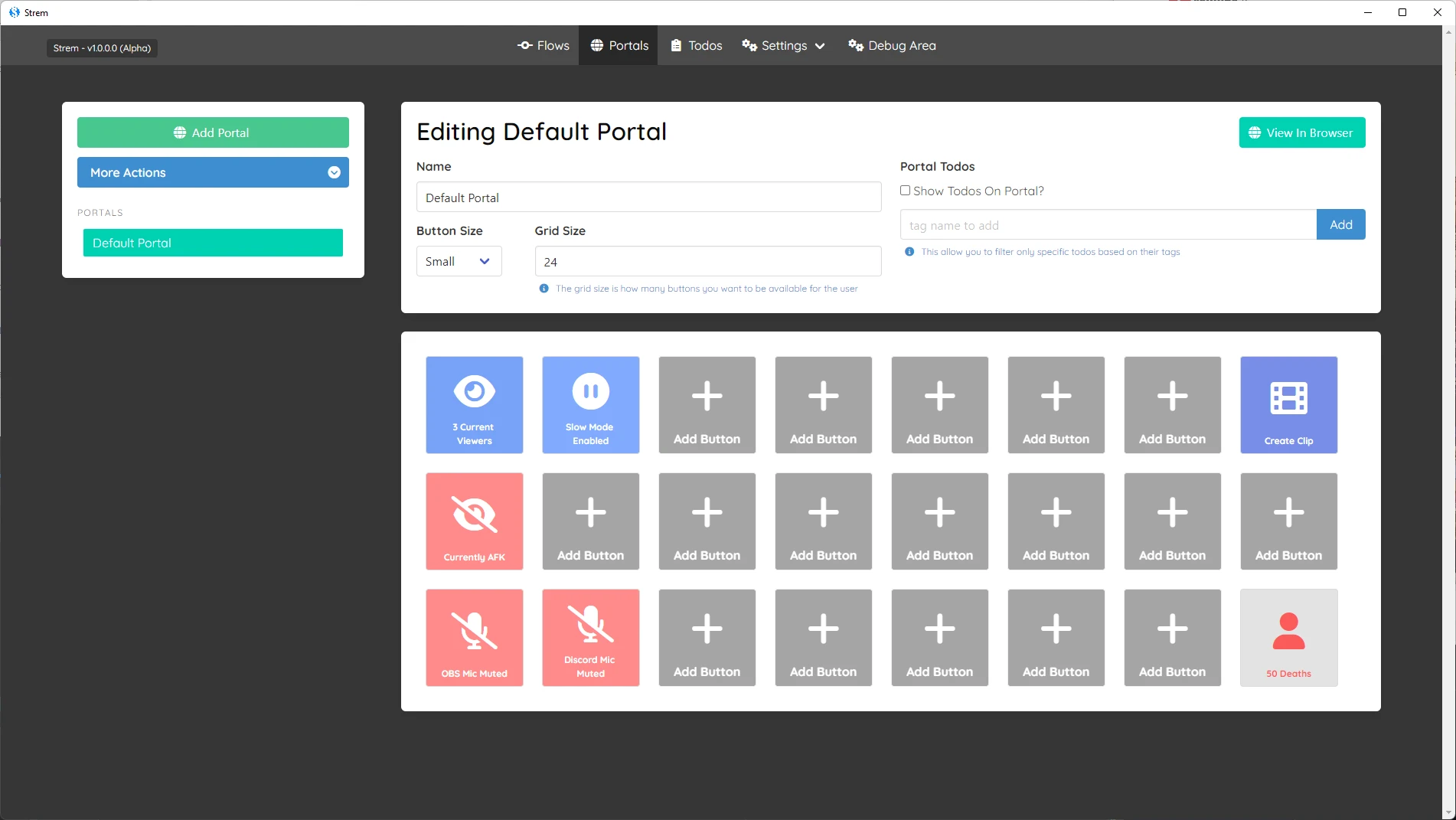This screenshot has width=1456, height=820.
Task: Click the Add Portal button
Action: pyautogui.click(x=213, y=132)
